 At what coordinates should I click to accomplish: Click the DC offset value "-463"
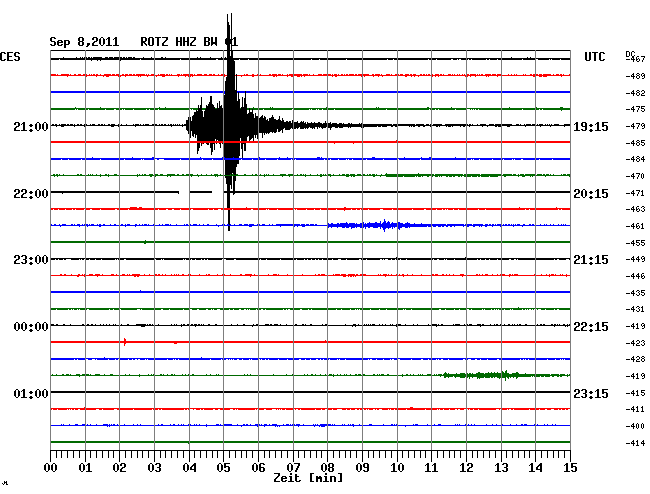[x=635, y=209]
